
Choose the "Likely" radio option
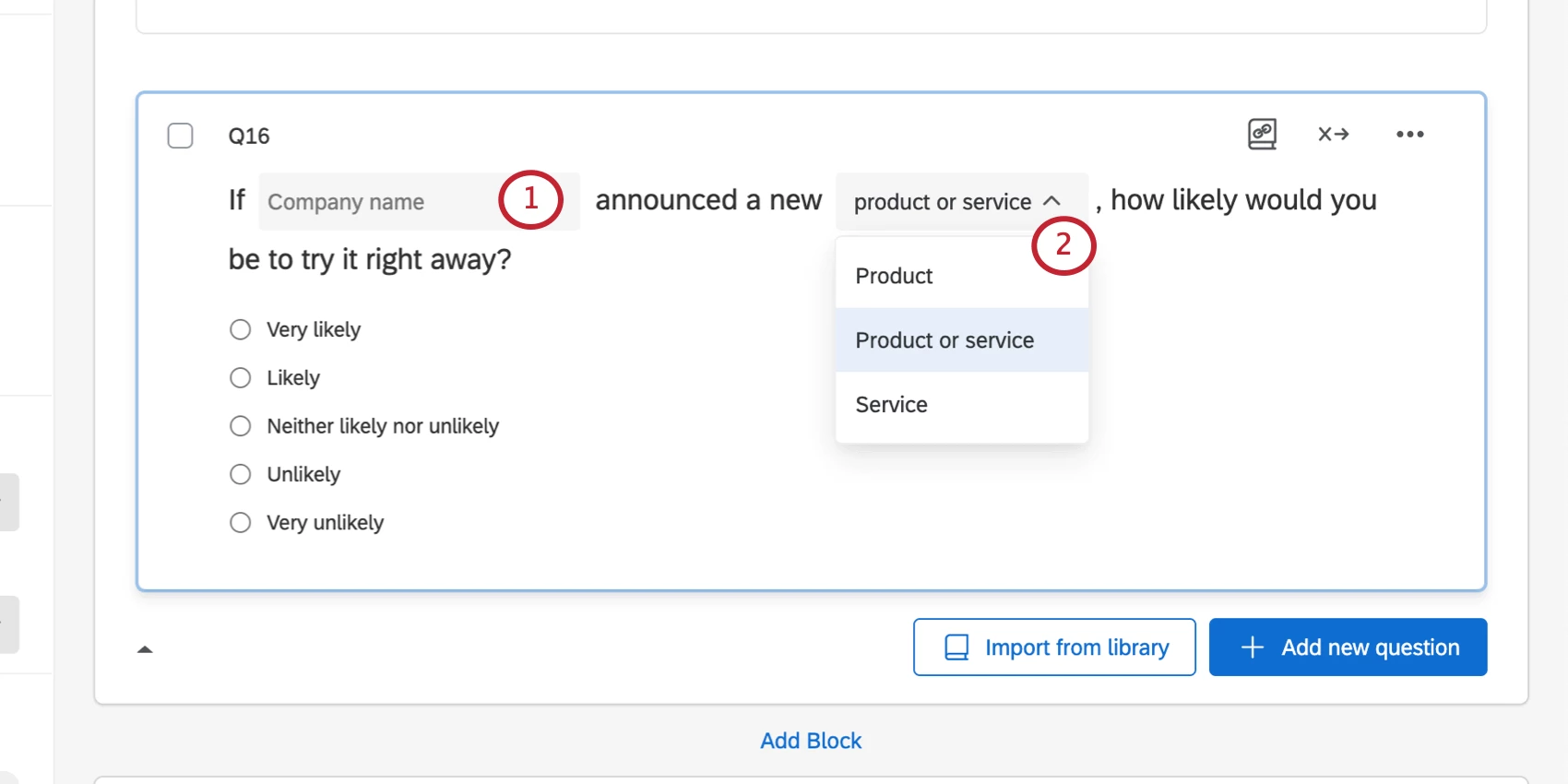point(241,378)
